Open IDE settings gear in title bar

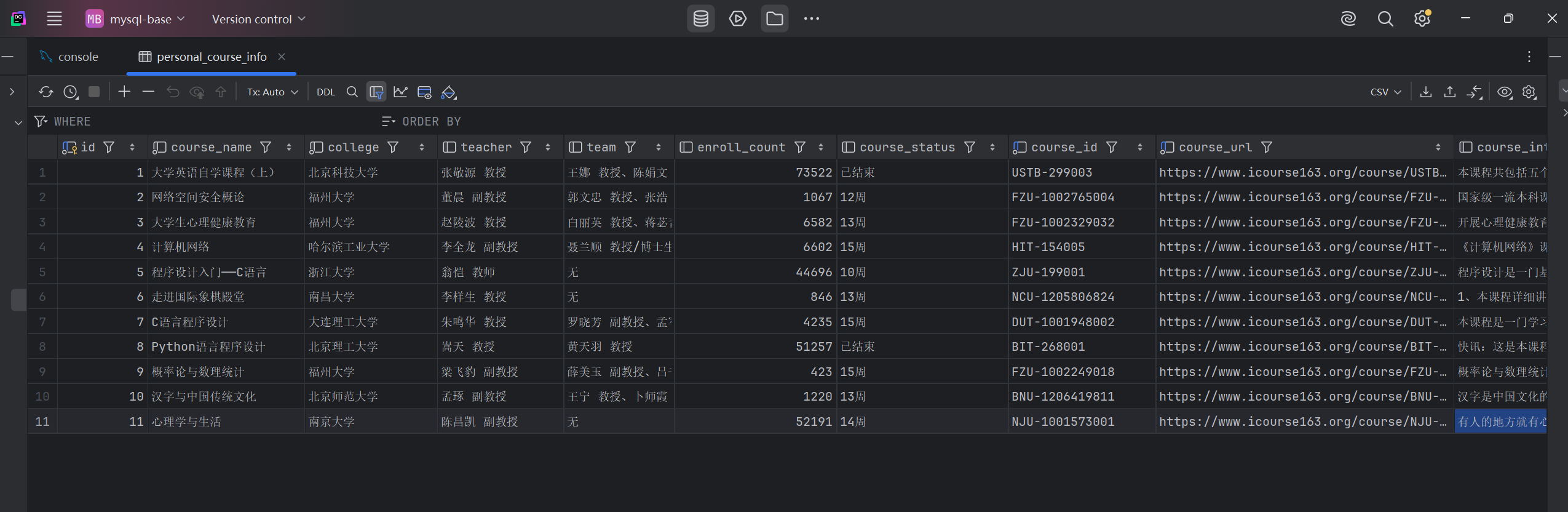tap(1422, 19)
